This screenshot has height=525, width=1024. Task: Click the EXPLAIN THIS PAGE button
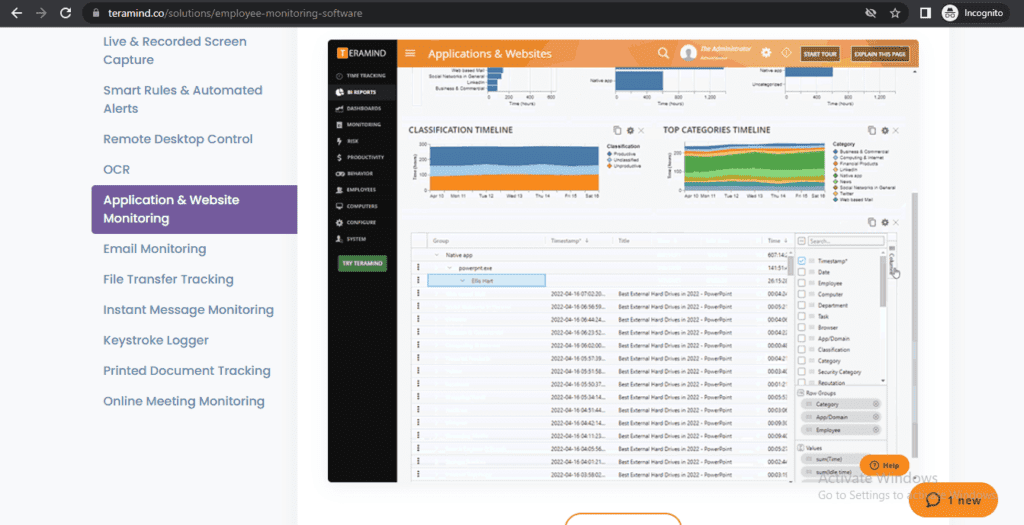tap(880, 54)
